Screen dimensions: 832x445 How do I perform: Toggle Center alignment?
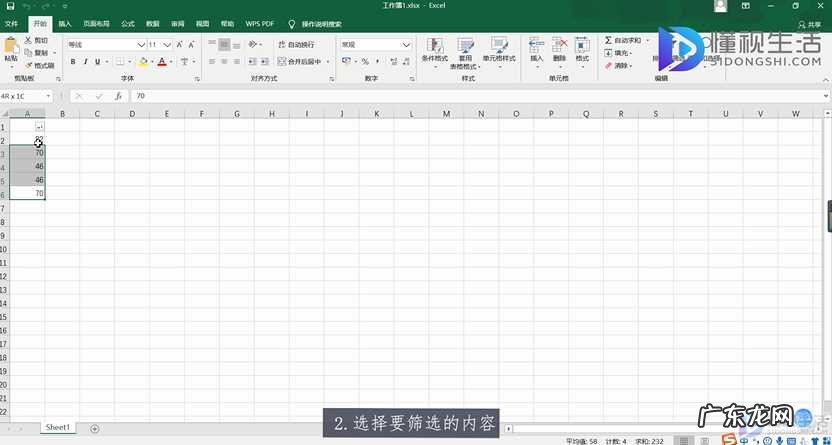click(224, 62)
